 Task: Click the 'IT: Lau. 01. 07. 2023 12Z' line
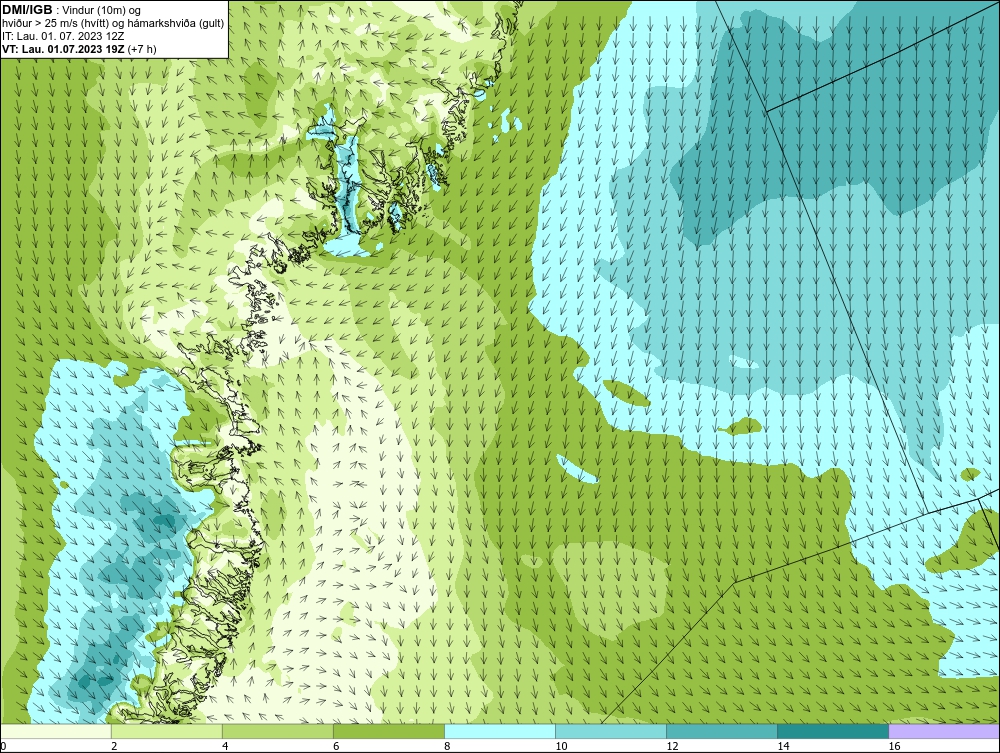coord(63,36)
